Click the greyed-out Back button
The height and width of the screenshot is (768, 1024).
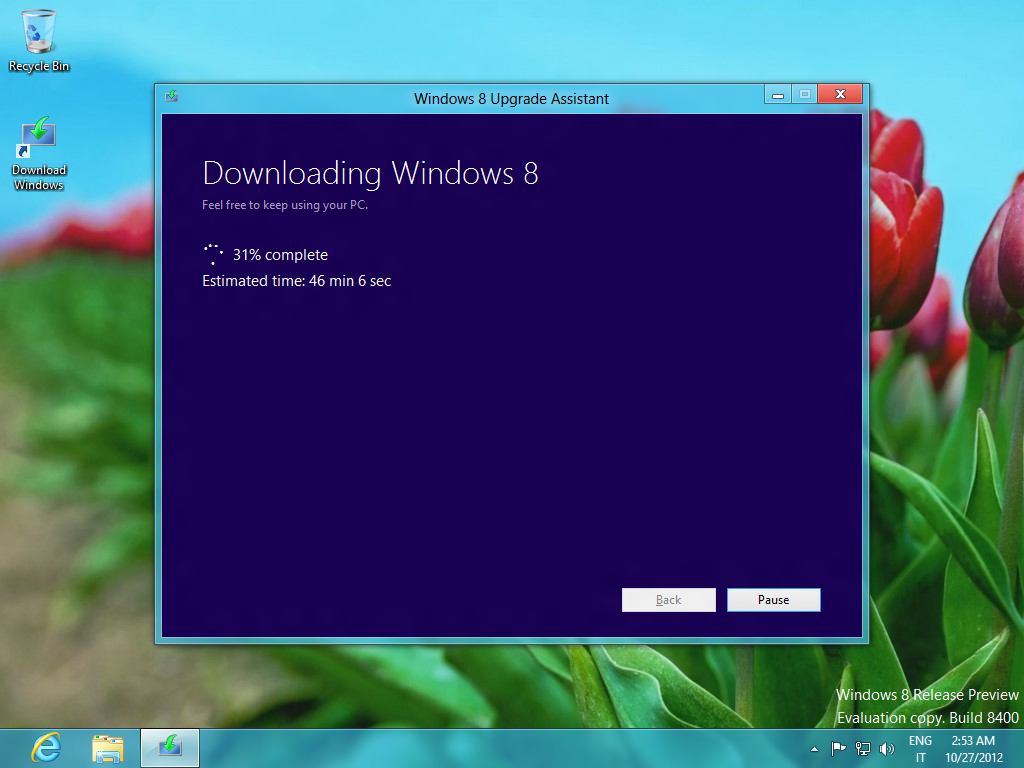coord(668,600)
